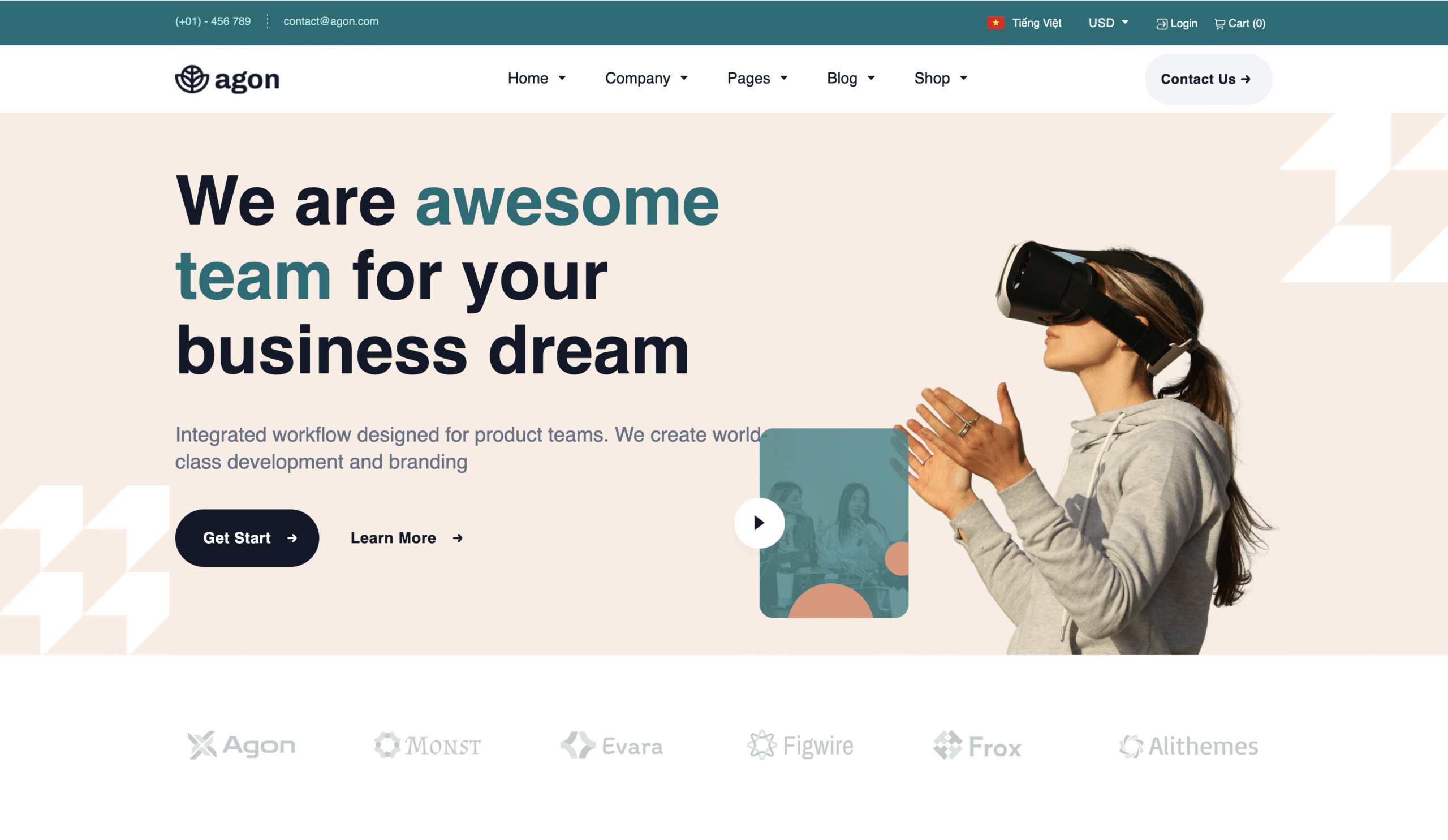The image size is (1448, 840).
Task: Click the Figwire partner logo
Action: [x=800, y=745]
